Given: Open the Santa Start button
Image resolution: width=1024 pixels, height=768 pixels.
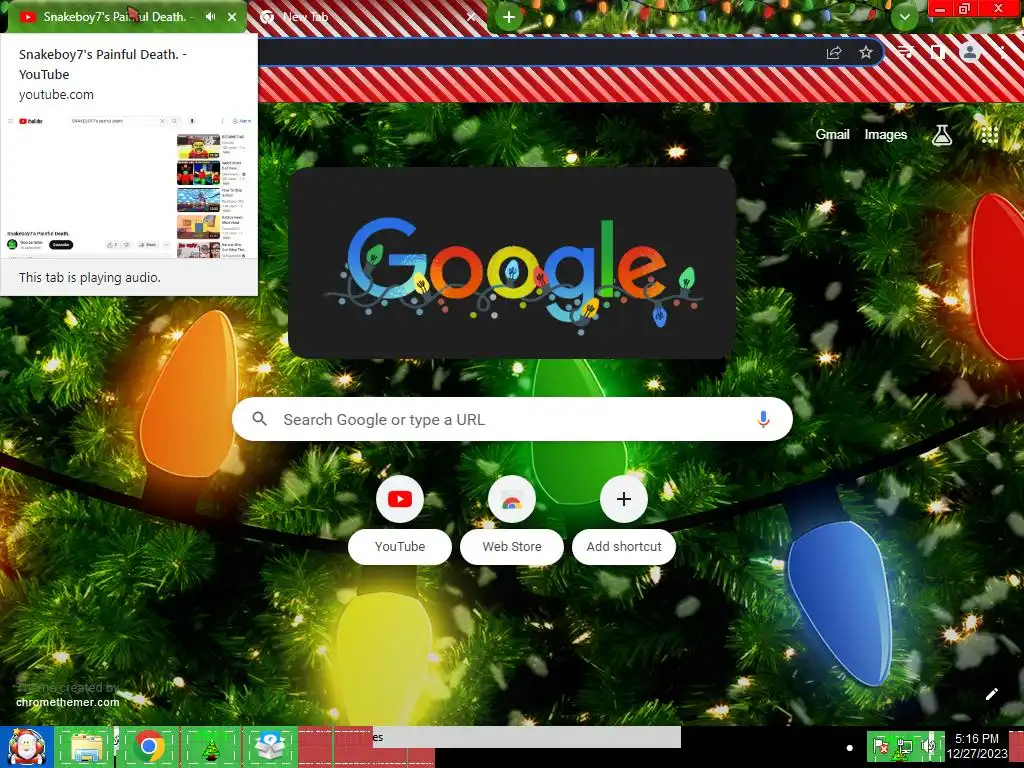Looking at the screenshot, I should click(x=26, y=747).
